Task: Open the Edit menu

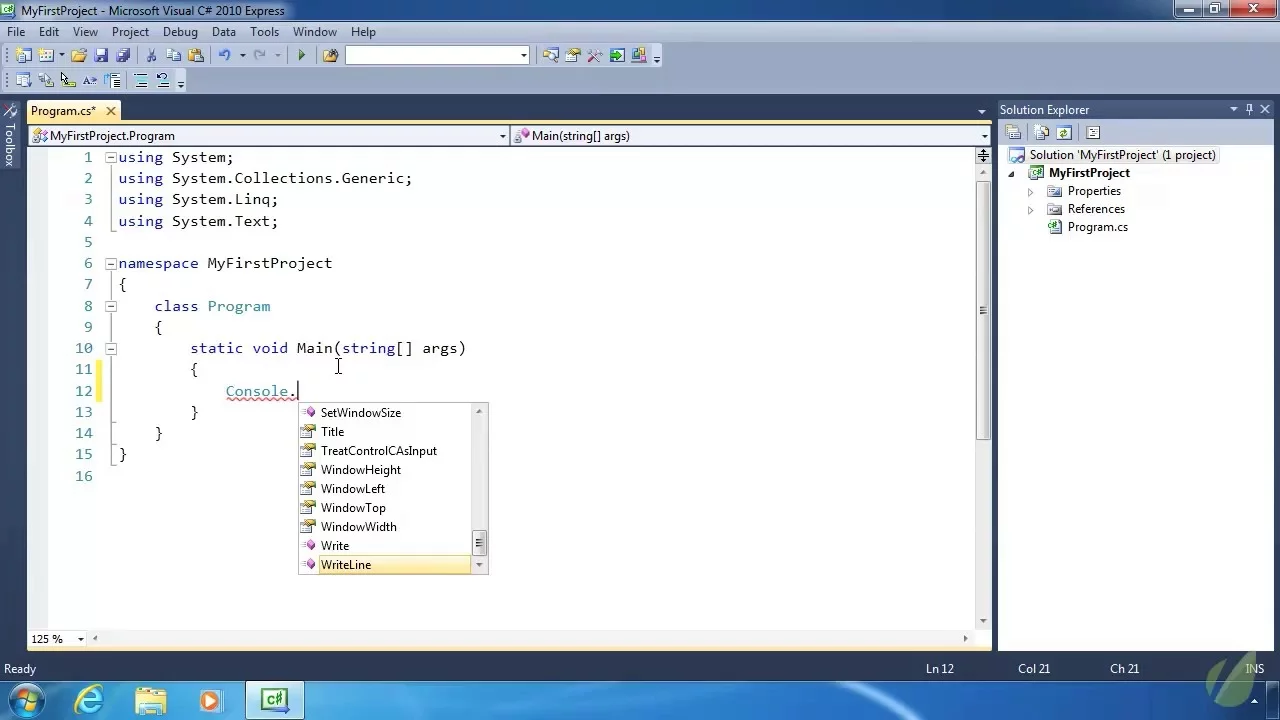Action: point(48,32)
